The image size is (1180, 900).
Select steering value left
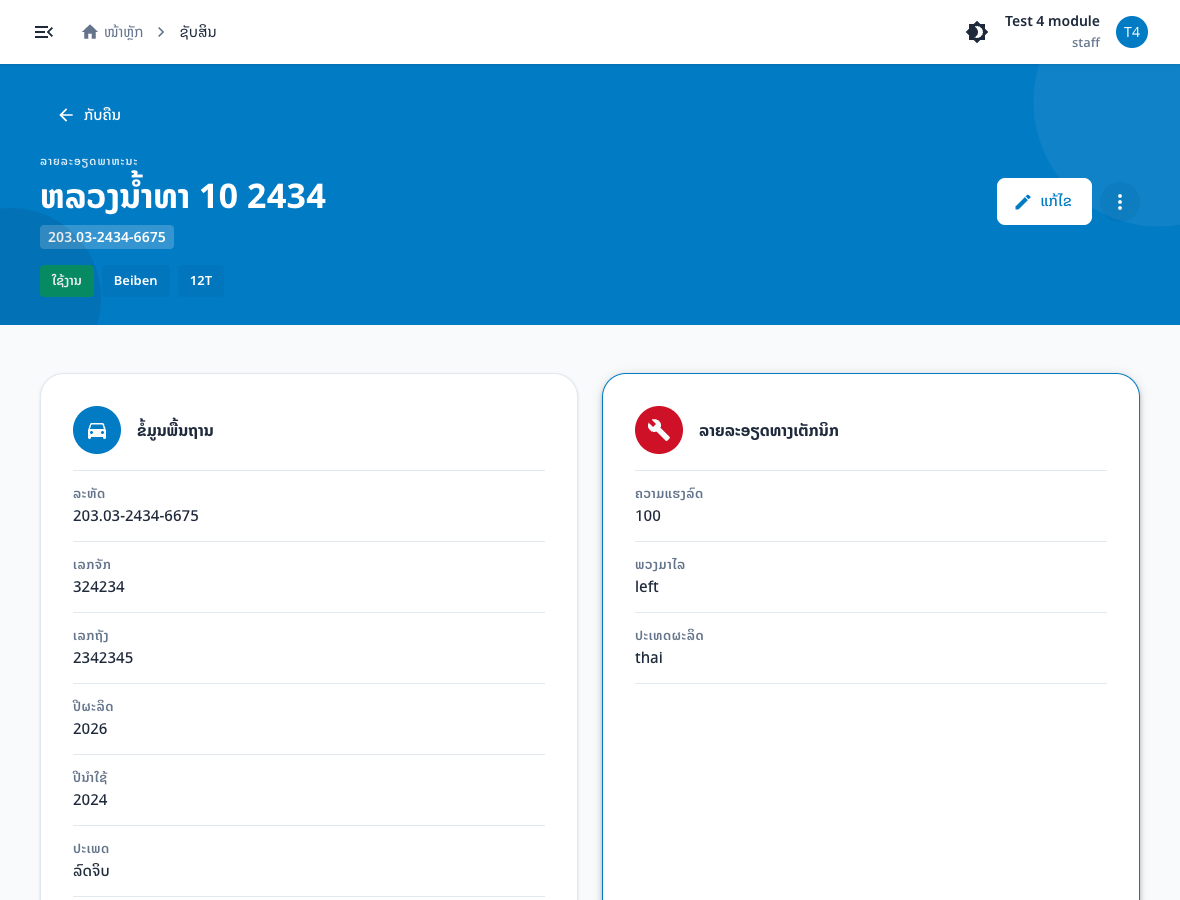coord(646,586)
